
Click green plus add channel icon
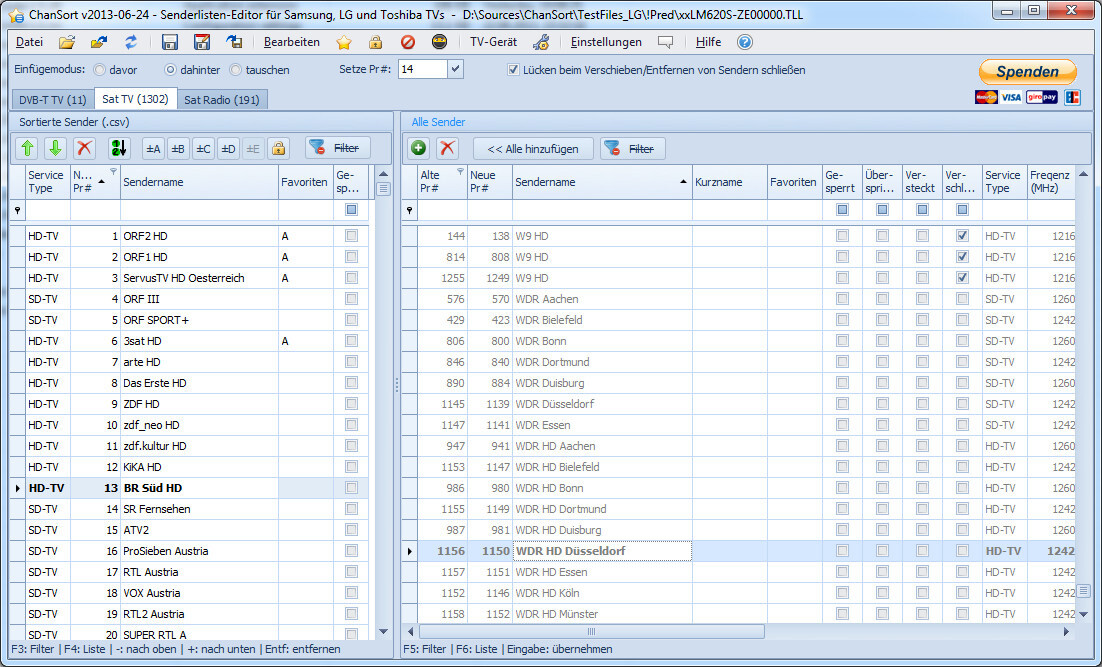pyautogui.click(x=419, y=148)
